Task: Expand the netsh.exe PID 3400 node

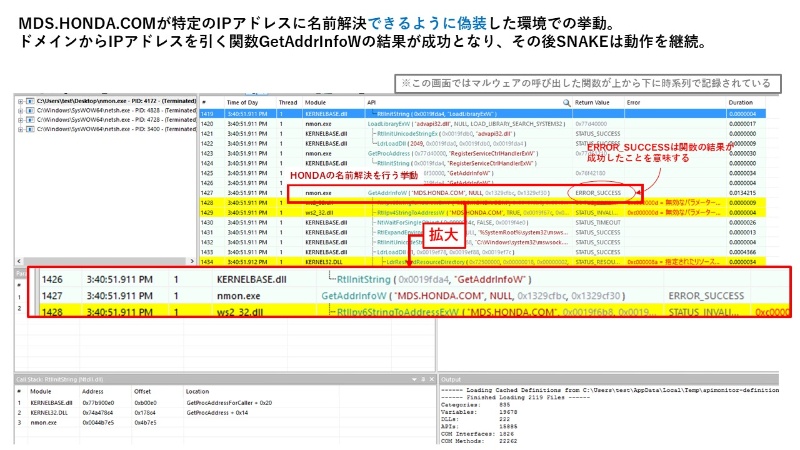Action: click(x=21, y=129)
